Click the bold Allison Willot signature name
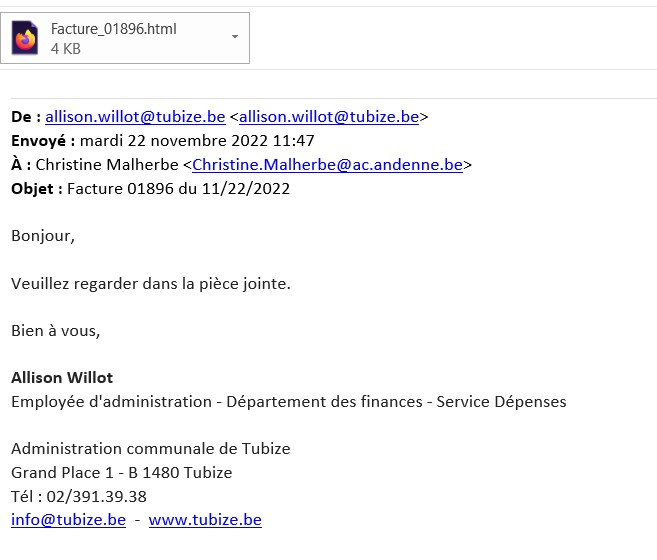 62,378
